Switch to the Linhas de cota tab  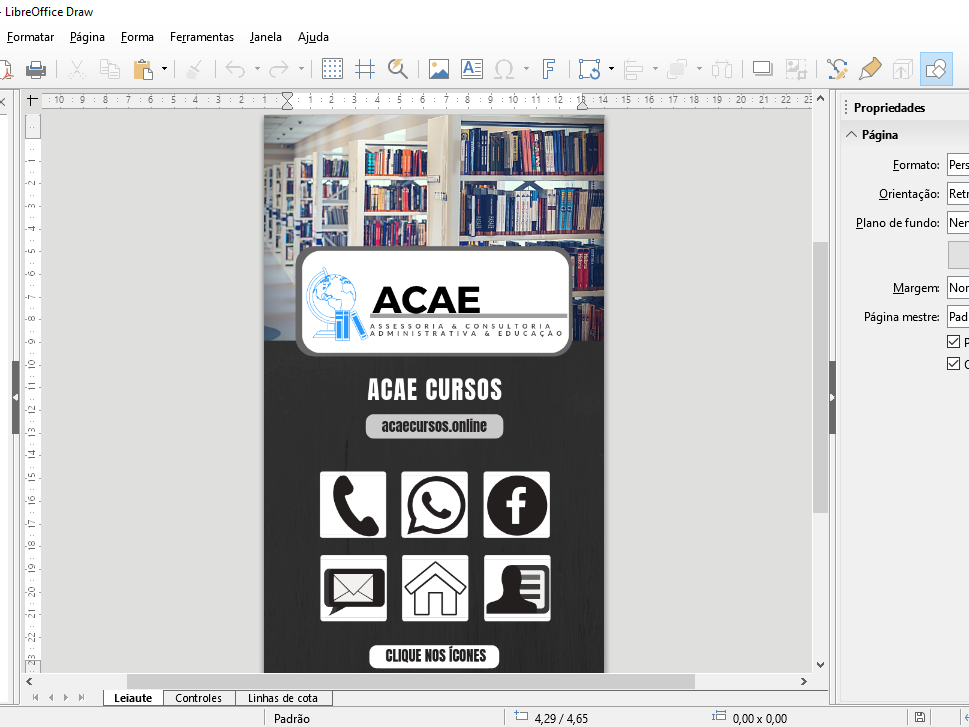[x=283, y=698]
